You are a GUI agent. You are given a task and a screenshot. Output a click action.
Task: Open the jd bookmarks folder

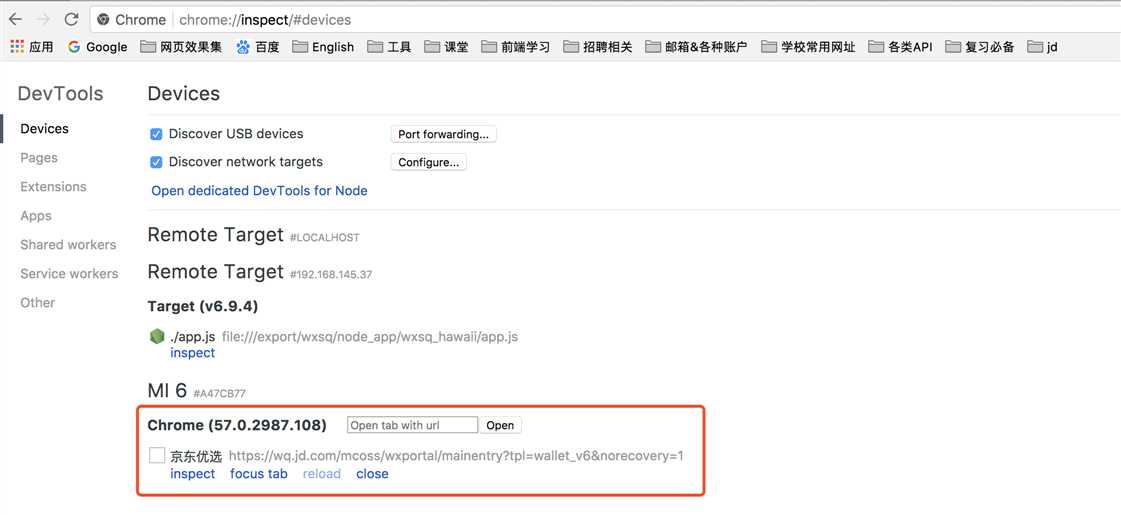[1042, 47]
